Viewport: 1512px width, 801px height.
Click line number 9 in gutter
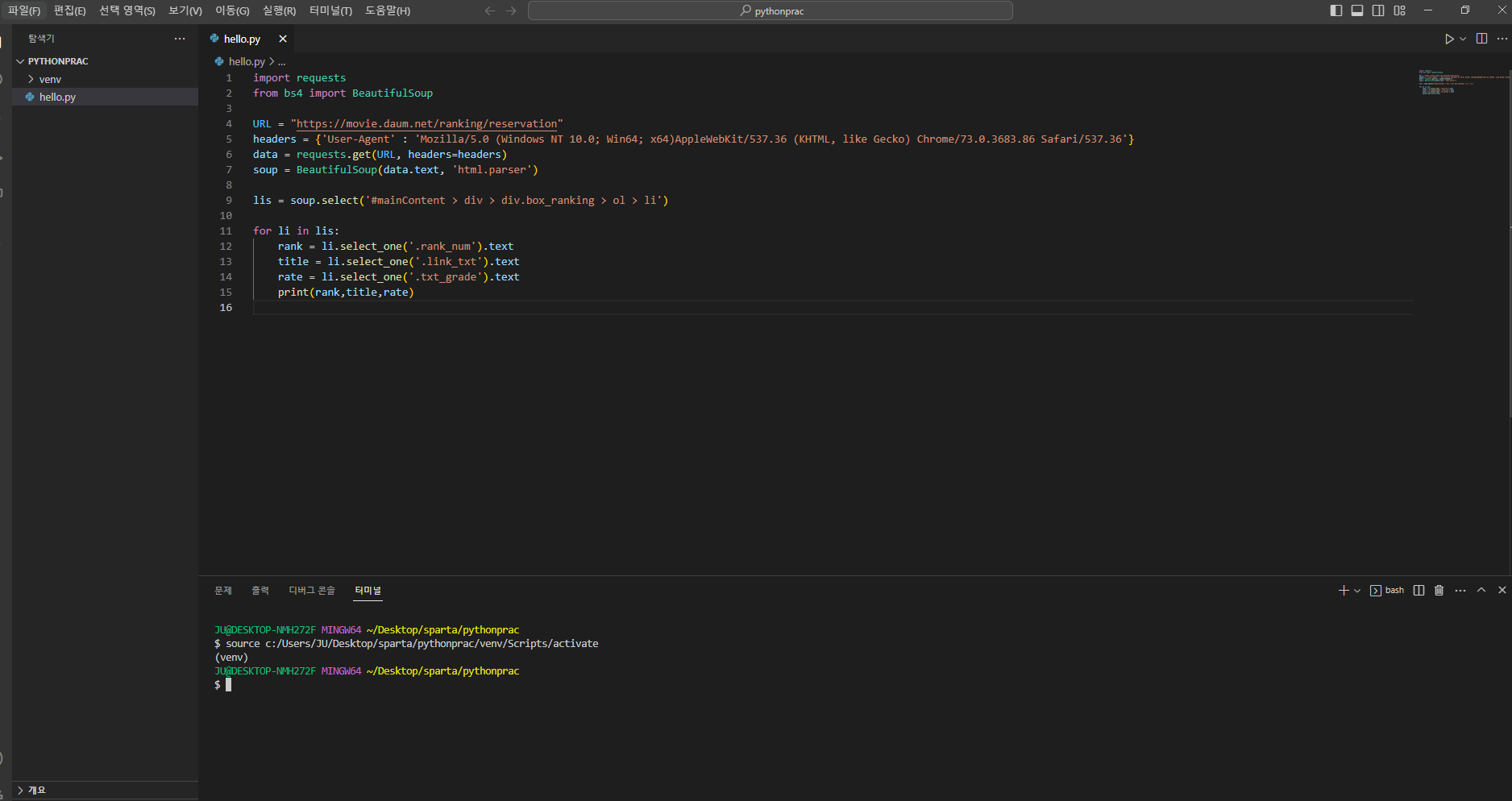(229, 201)
